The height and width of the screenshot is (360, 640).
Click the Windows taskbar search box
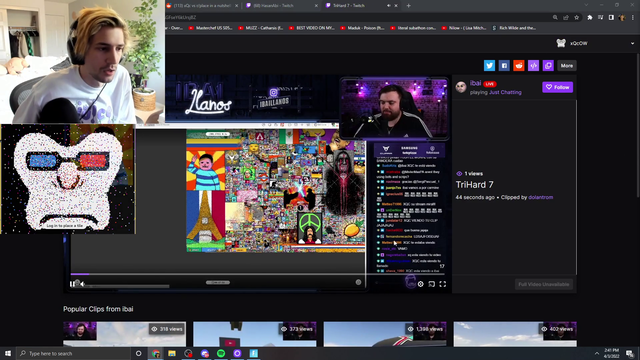coord(73,353)
